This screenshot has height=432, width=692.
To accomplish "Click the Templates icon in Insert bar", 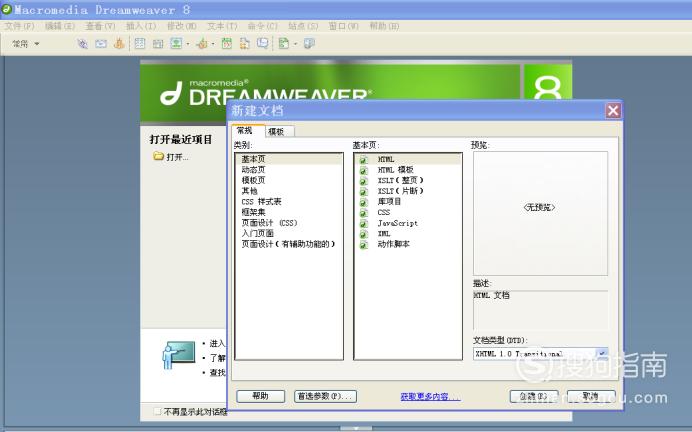I will tap(284, 43).
